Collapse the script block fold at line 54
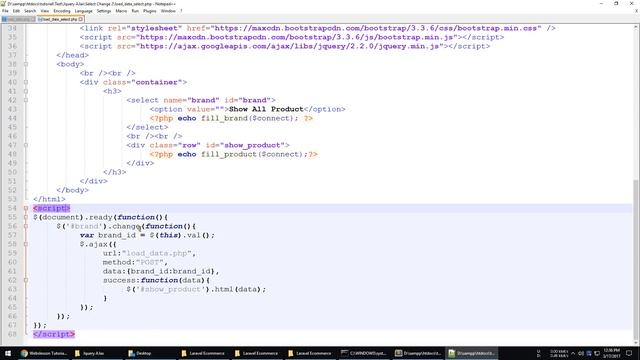 click(26, 208)
